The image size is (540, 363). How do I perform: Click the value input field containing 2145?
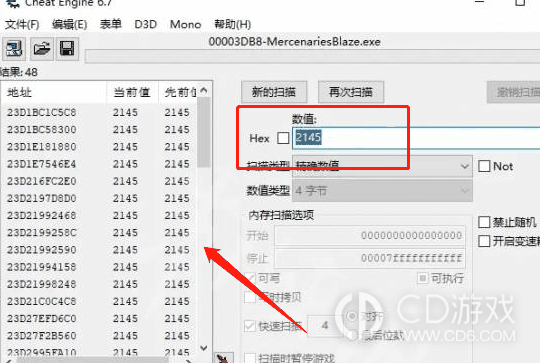coord(416,138)
